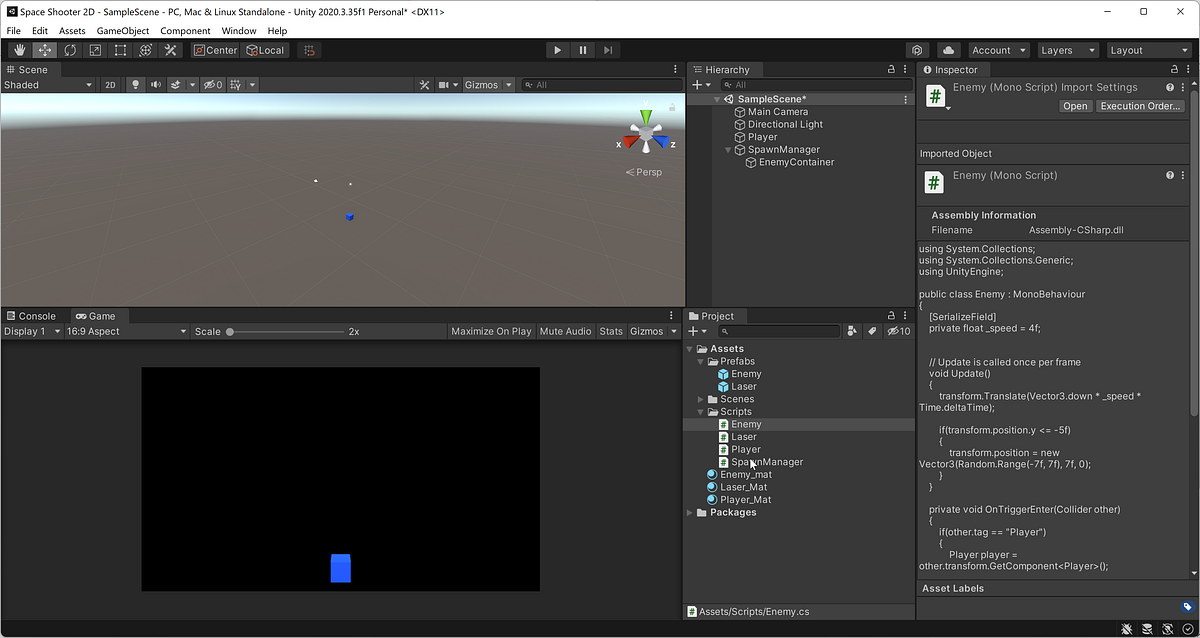The image size is (1200, 638).
Task: Enable Maximize On Play
Action: tap(494, 331)
